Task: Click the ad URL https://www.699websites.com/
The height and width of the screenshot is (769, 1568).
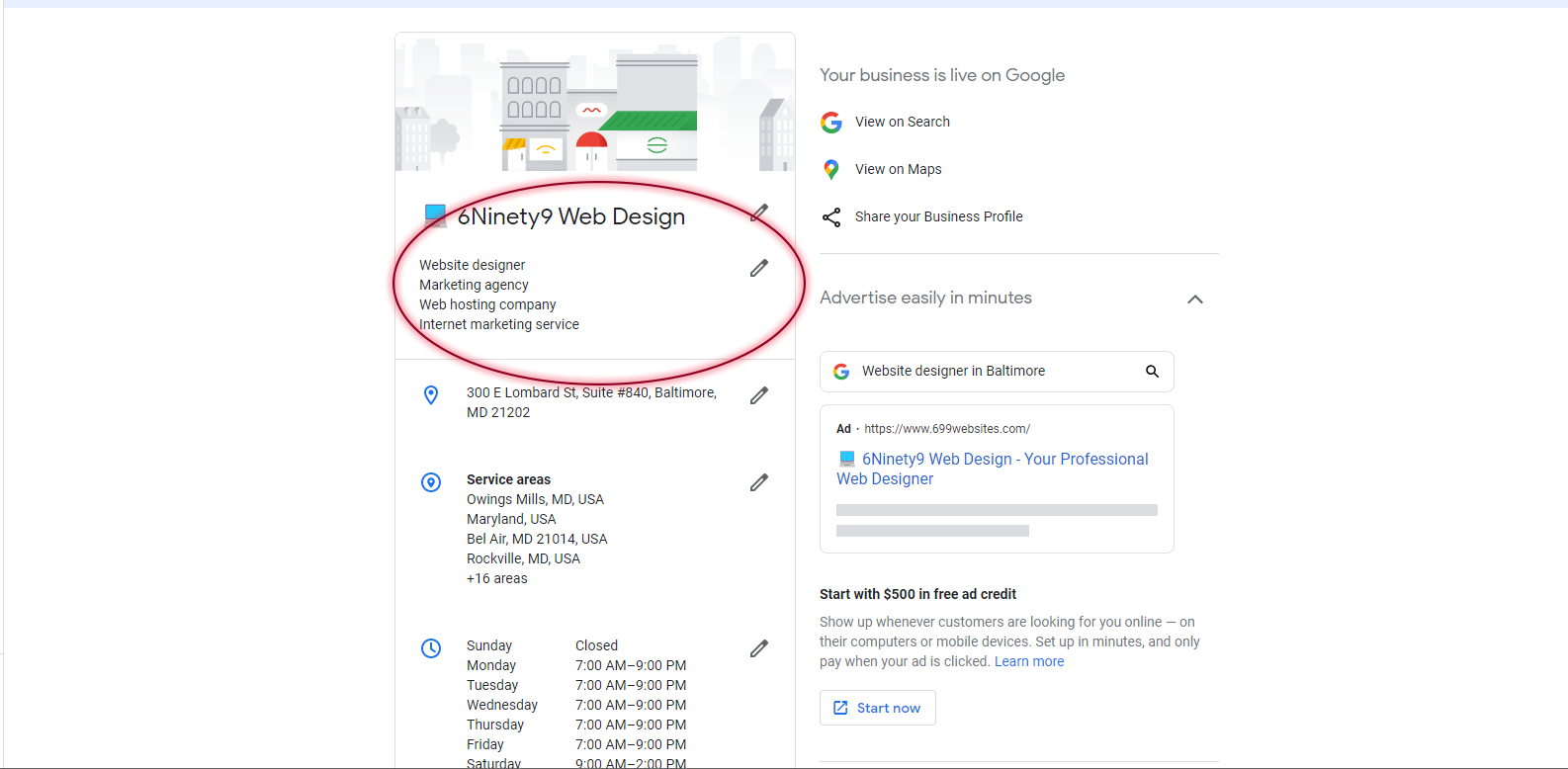Action: coord(947,429)
